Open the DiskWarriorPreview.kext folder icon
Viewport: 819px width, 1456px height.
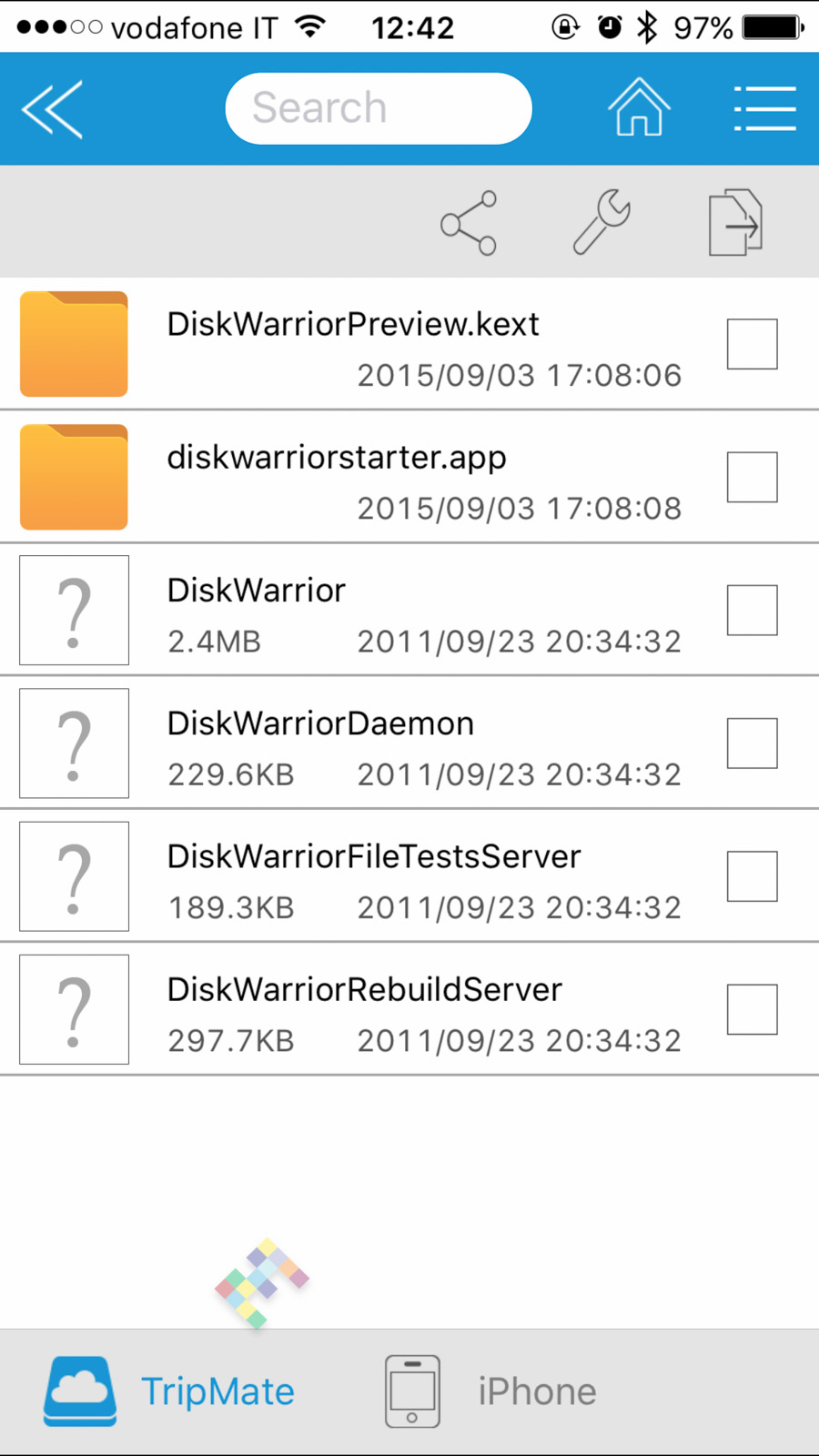pyautogui.click(x=74, y=344)
